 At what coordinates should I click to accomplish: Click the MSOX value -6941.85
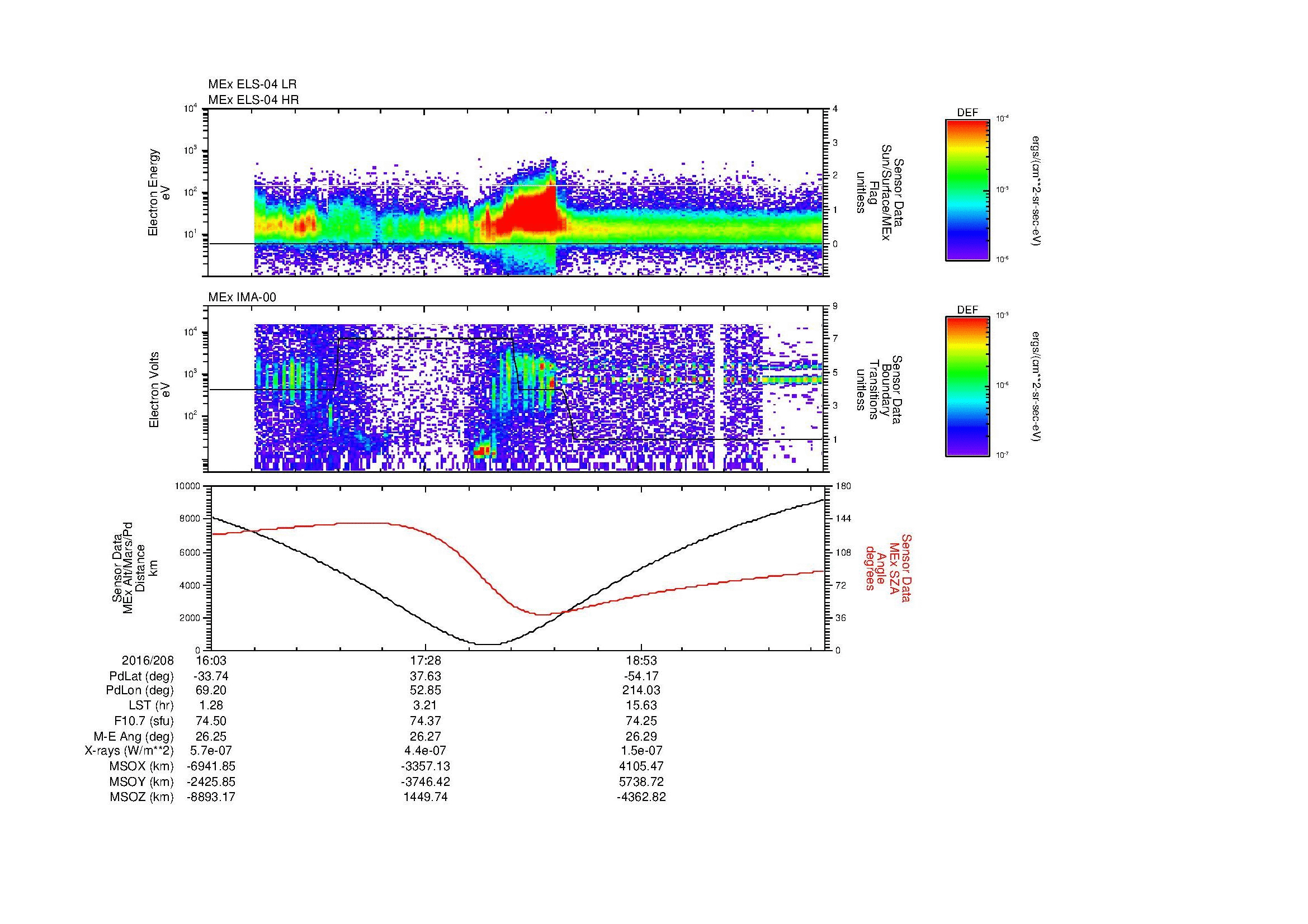(211, 766)
